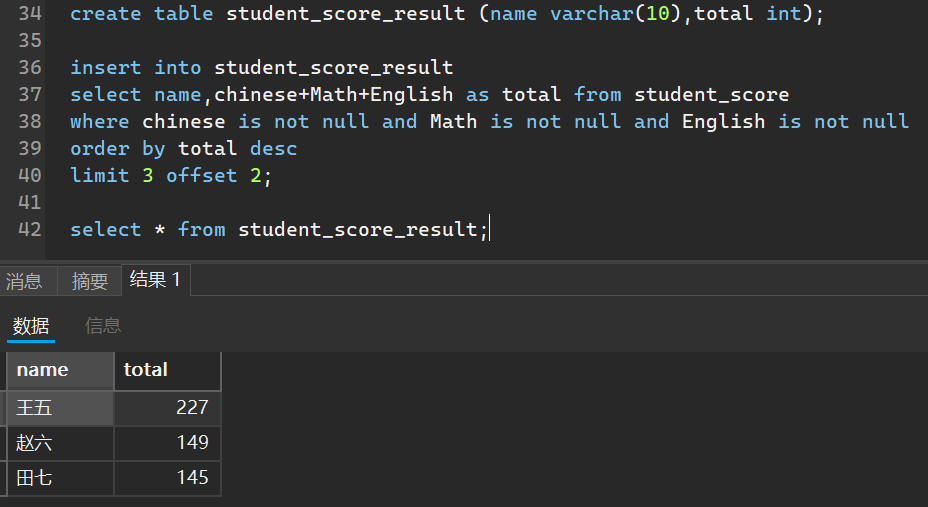The image size is (928, 507).
Task: Place cursor on line number 34
Action: (30, 13)
